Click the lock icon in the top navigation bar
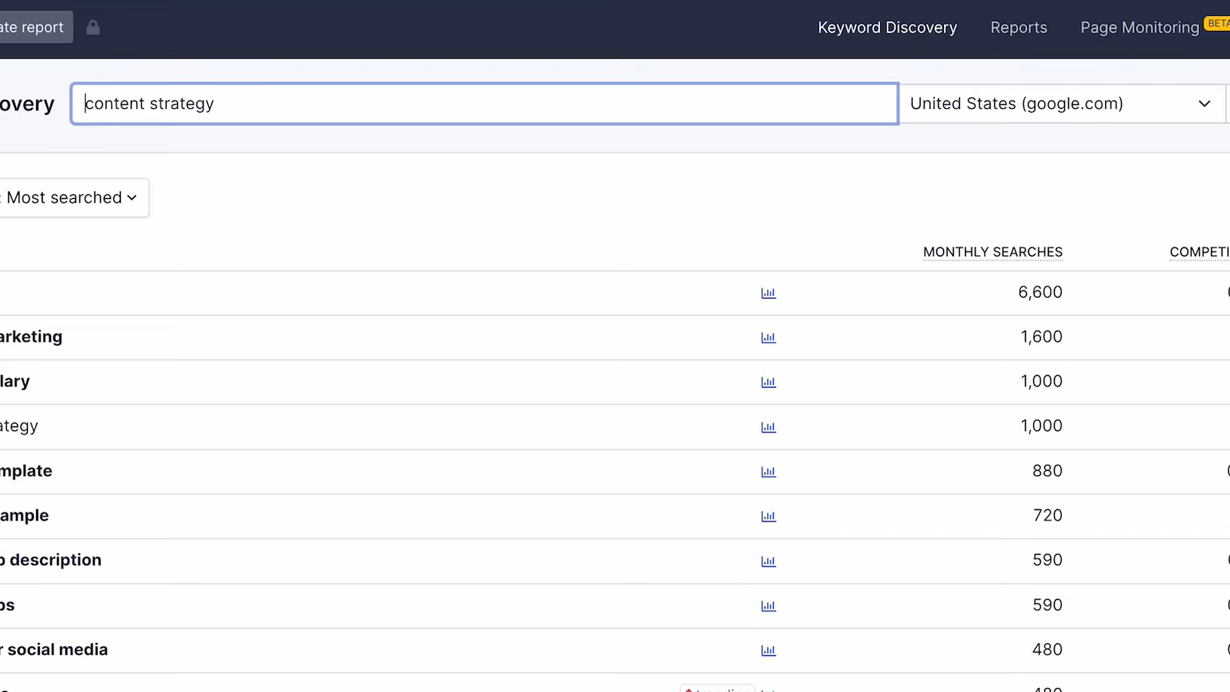Screen dimensions: 1230x692 click(x=92, y=27)
